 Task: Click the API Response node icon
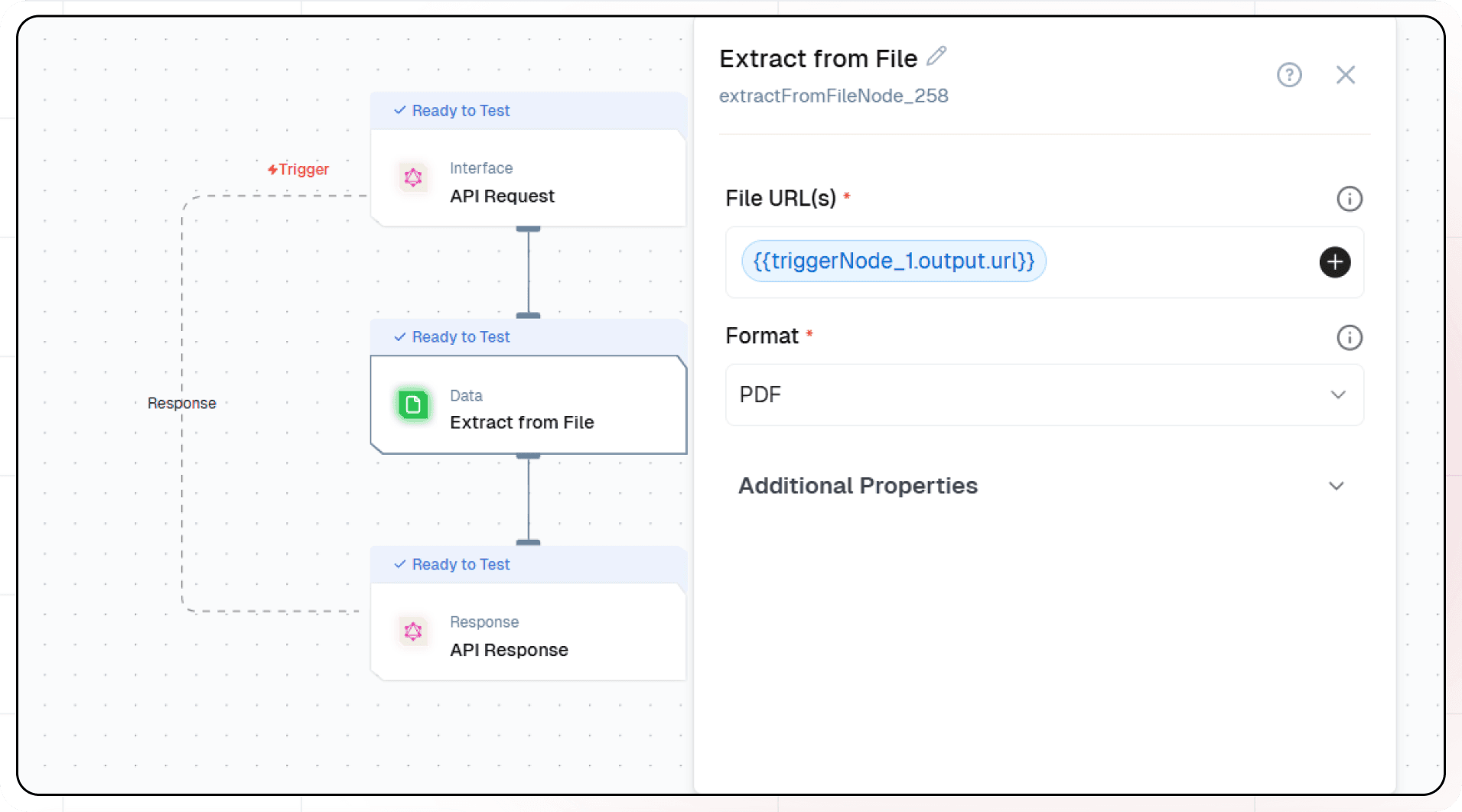[x=413, y=632]
